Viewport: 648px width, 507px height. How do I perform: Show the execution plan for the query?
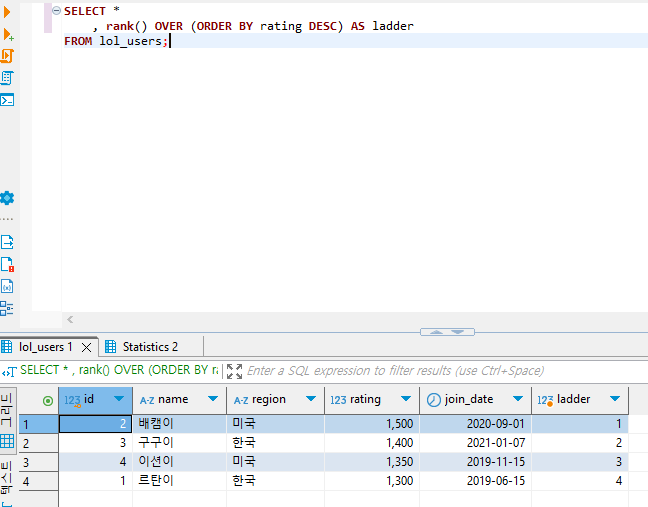coord(7,78)
